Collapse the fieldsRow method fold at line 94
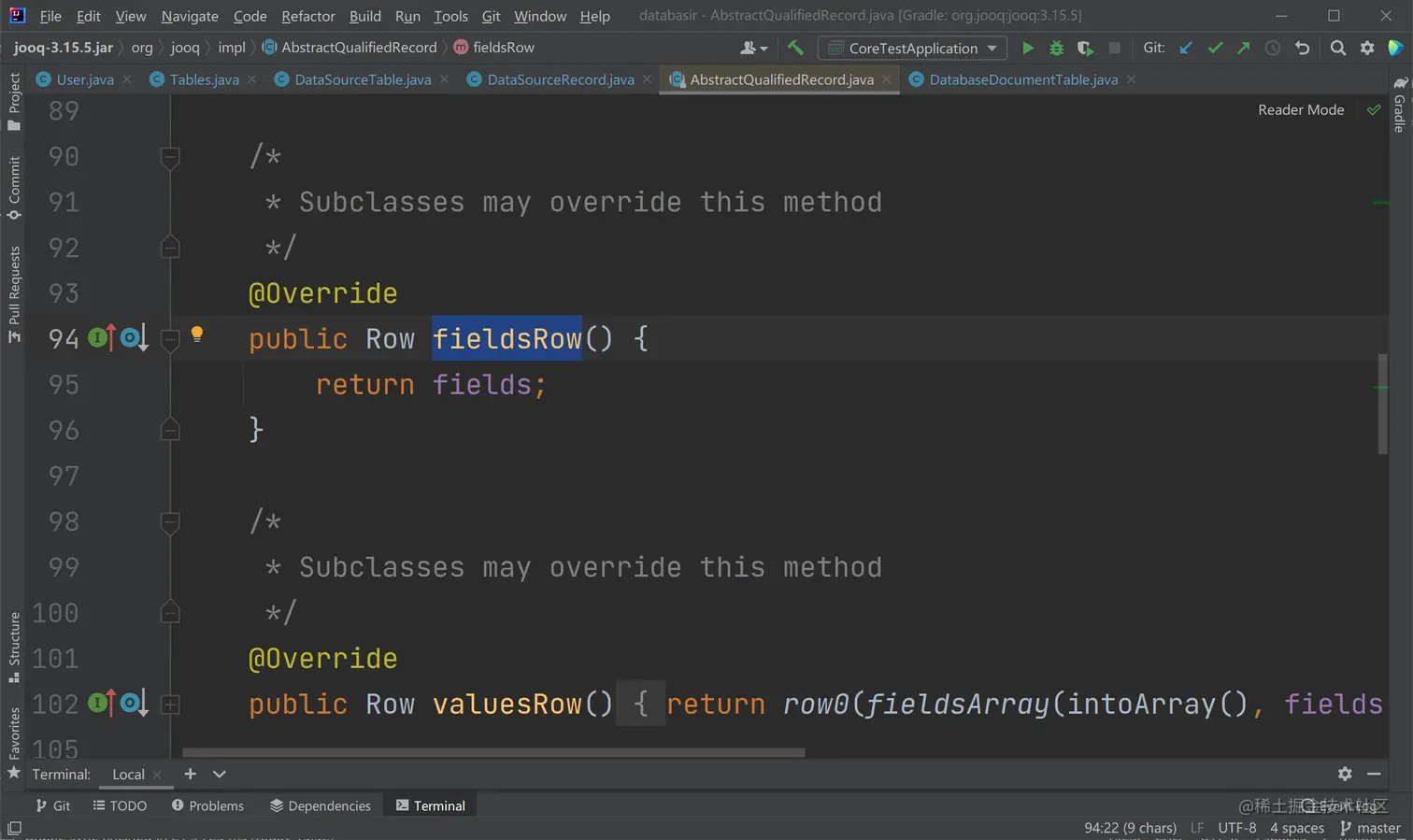The height and width of the screenshot is (840, 1413). 170,339
